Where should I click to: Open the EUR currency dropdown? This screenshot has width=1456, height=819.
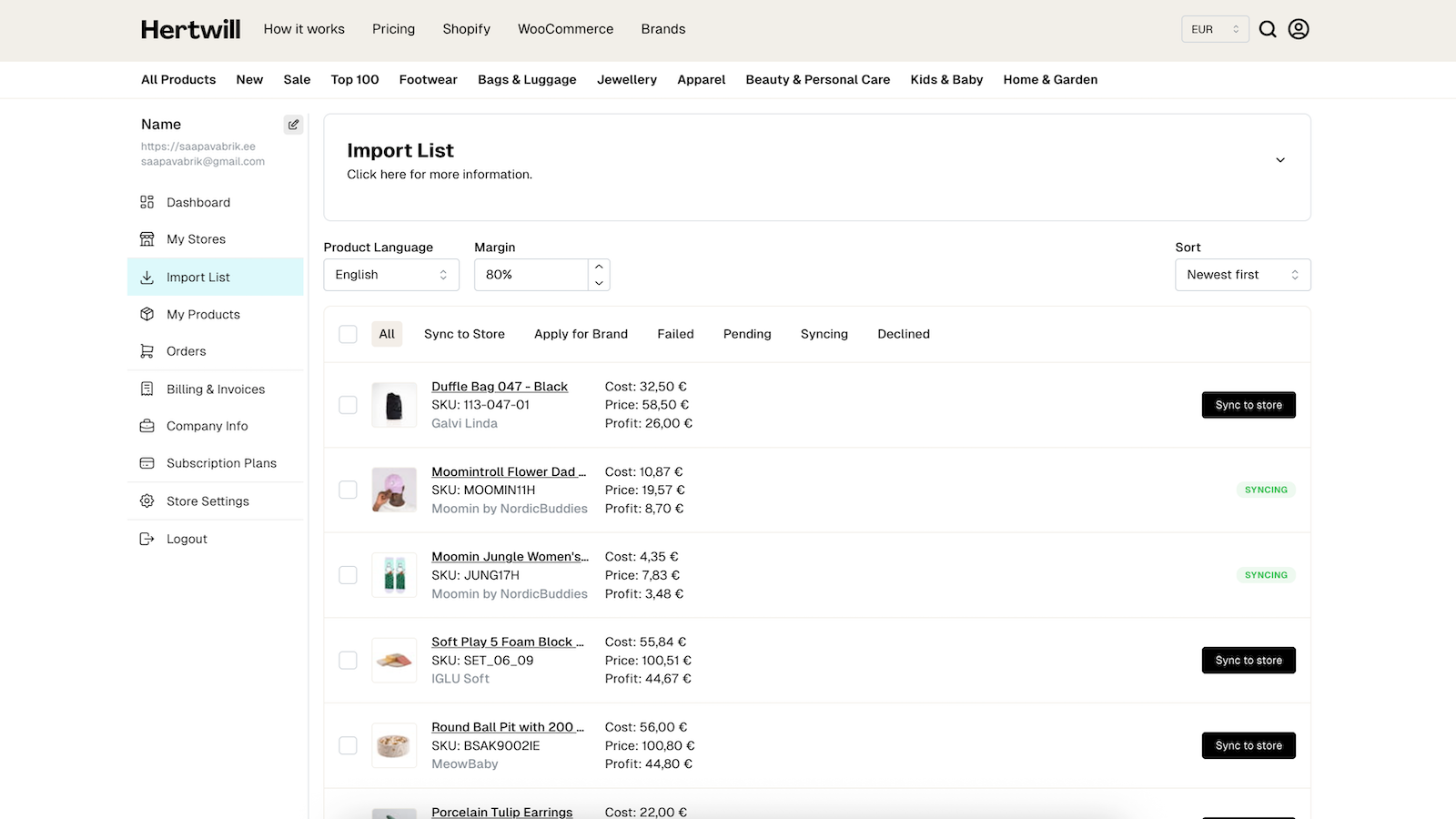tap(1215, 29)
